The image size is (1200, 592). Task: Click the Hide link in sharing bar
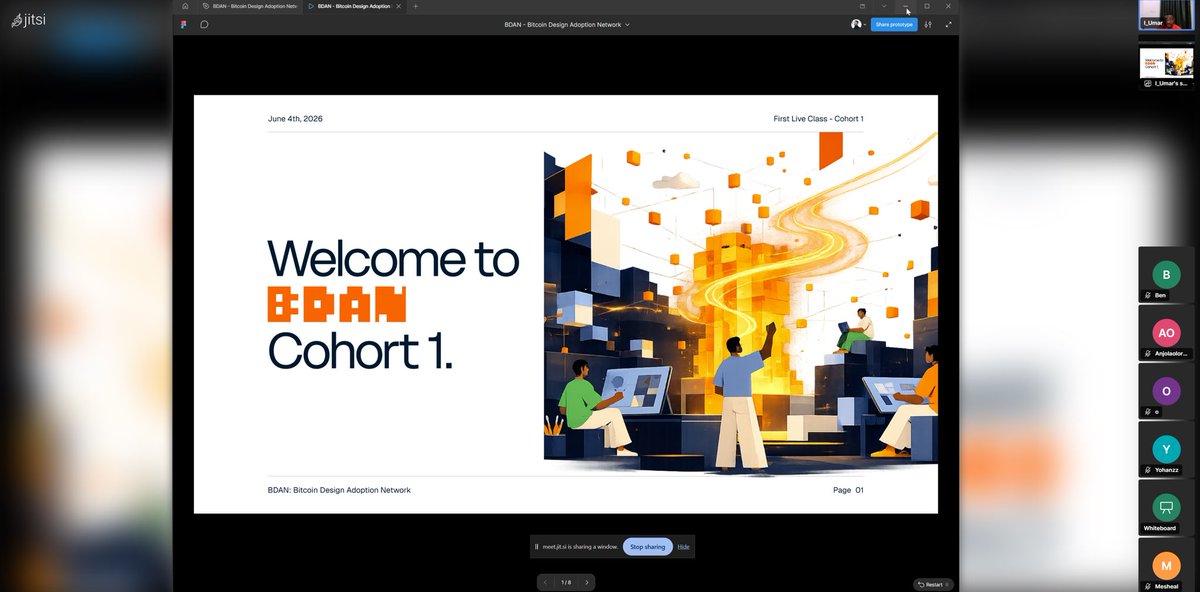coord(683,547)
